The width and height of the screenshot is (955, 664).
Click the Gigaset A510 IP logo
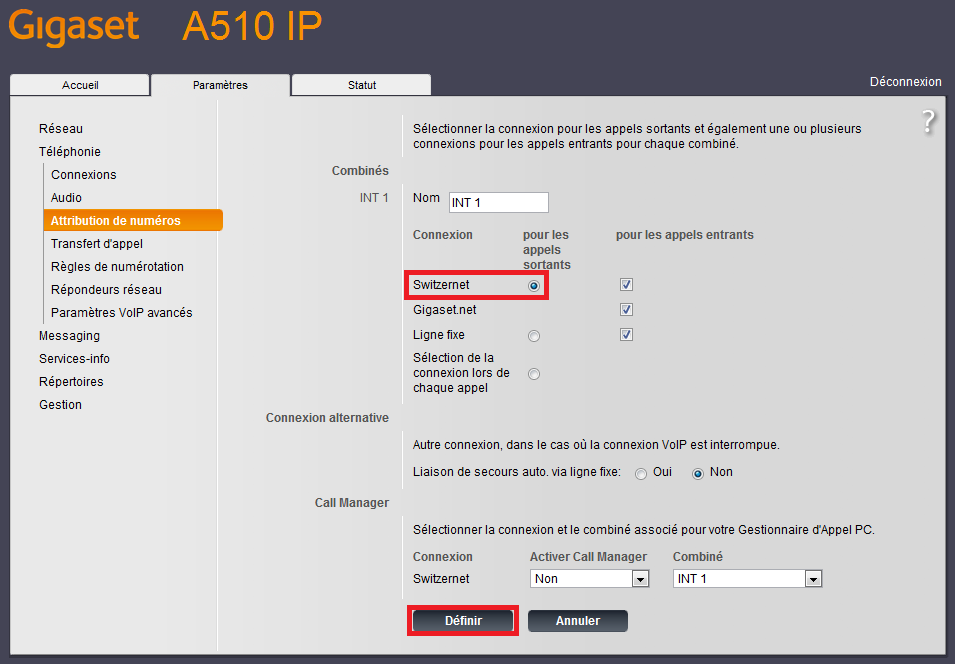165,26
